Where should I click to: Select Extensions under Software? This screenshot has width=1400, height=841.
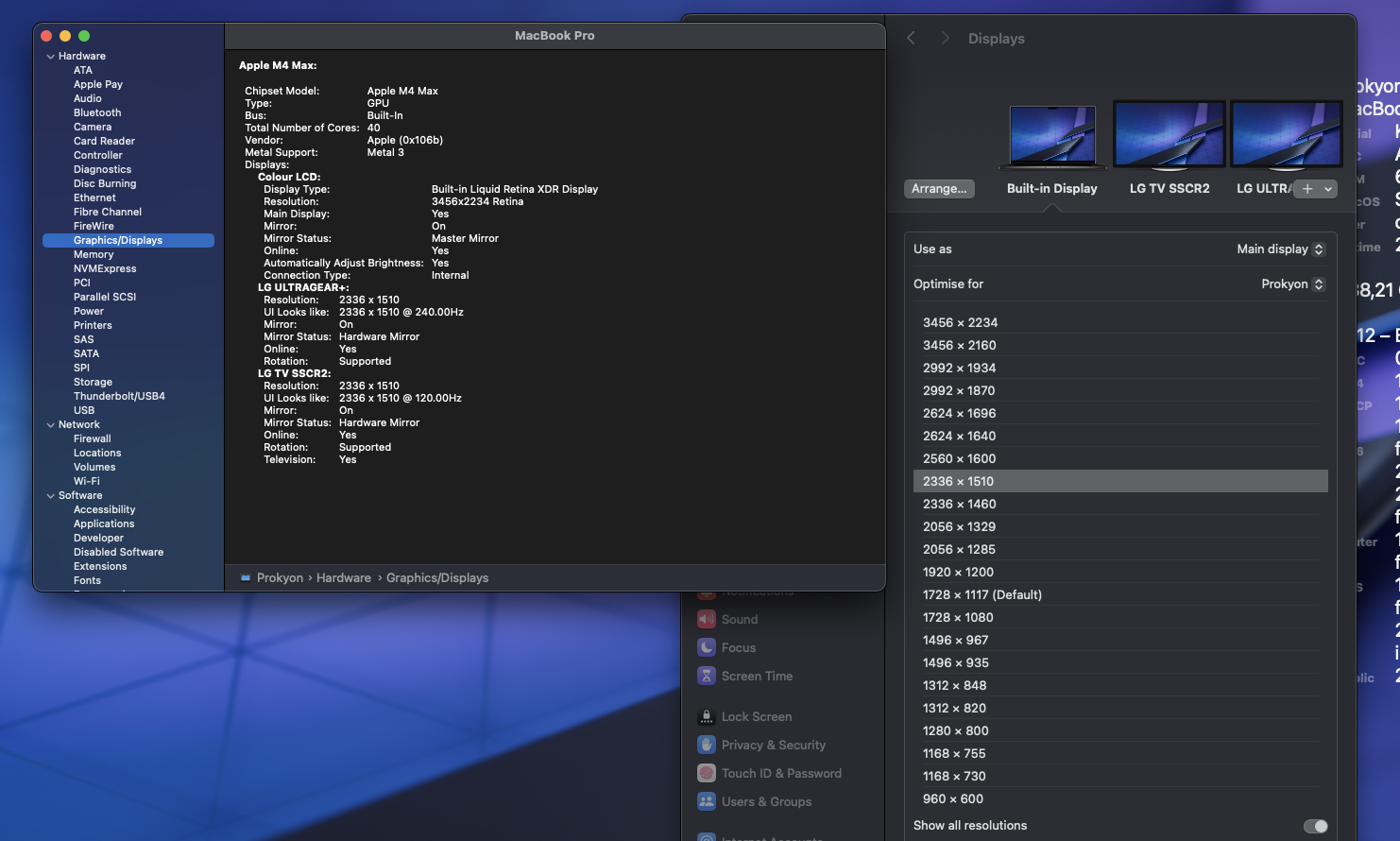coord(100,566)
